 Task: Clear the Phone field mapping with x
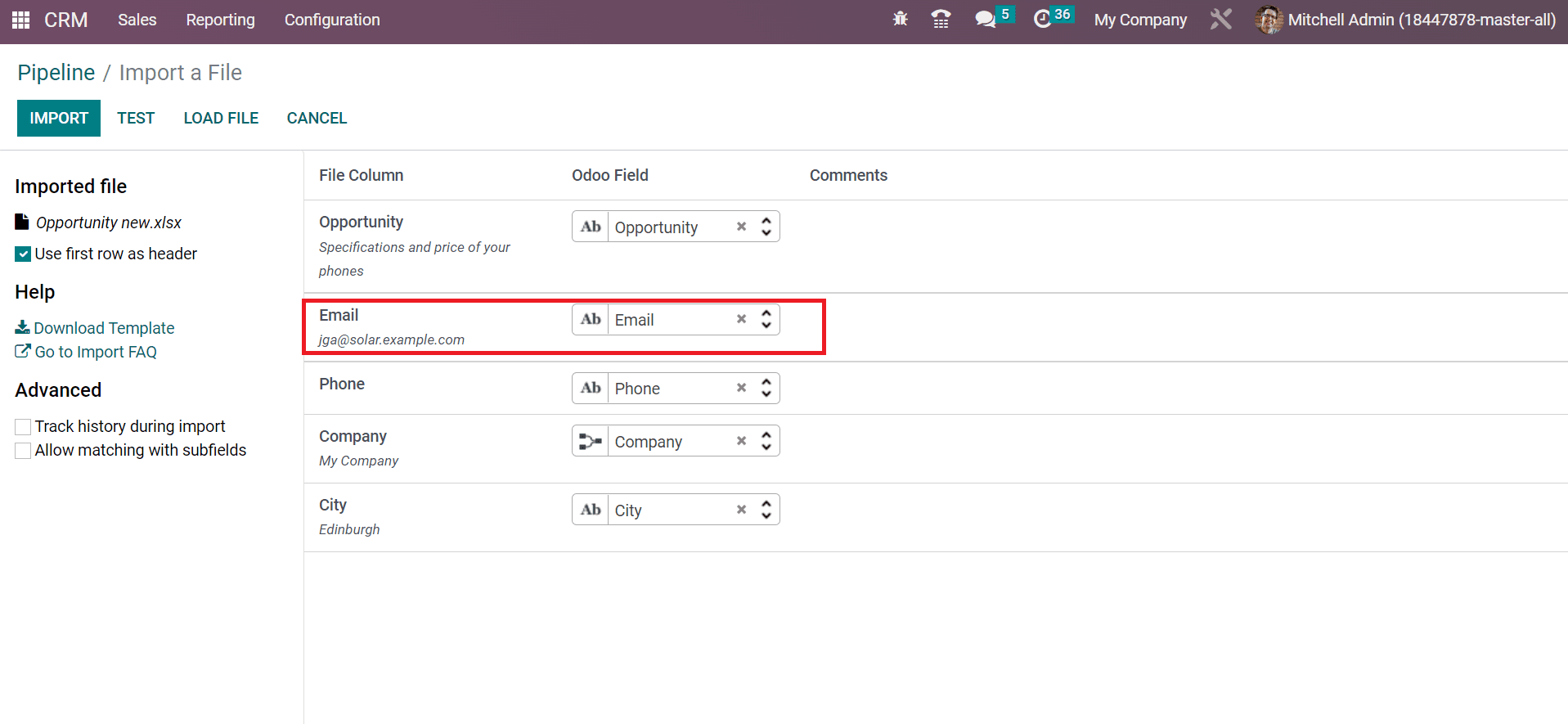741,388
